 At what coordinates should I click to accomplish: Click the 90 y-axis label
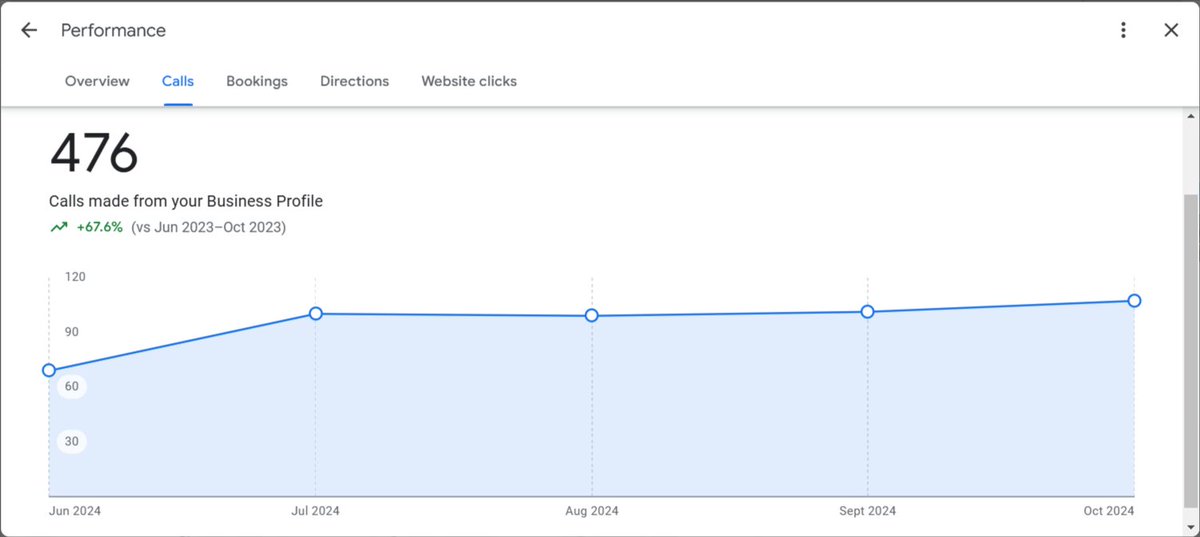coord(72,332)
